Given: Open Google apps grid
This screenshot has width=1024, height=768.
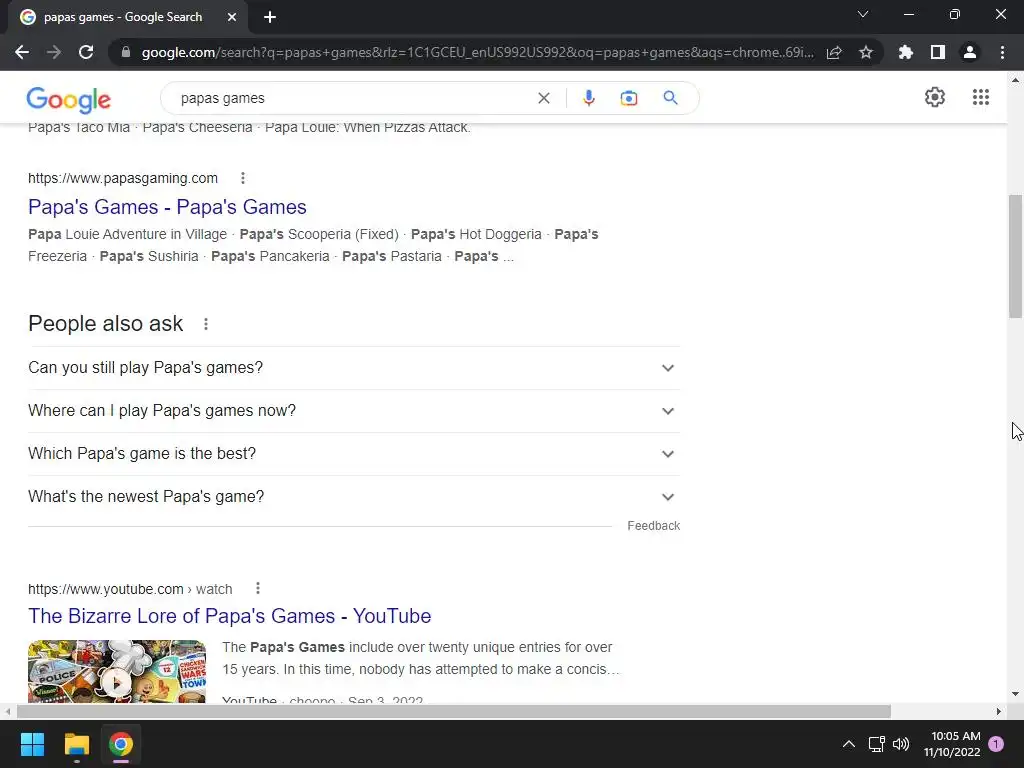Looking at the screenshot, I should [980, 97].
